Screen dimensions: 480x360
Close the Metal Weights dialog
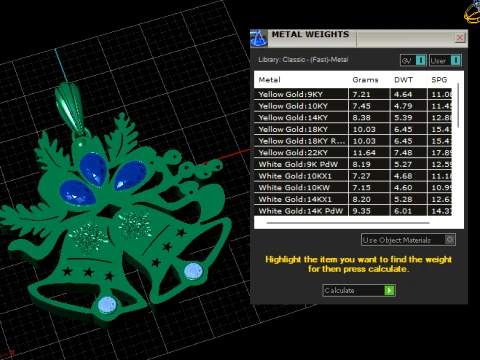click(460, 38)
